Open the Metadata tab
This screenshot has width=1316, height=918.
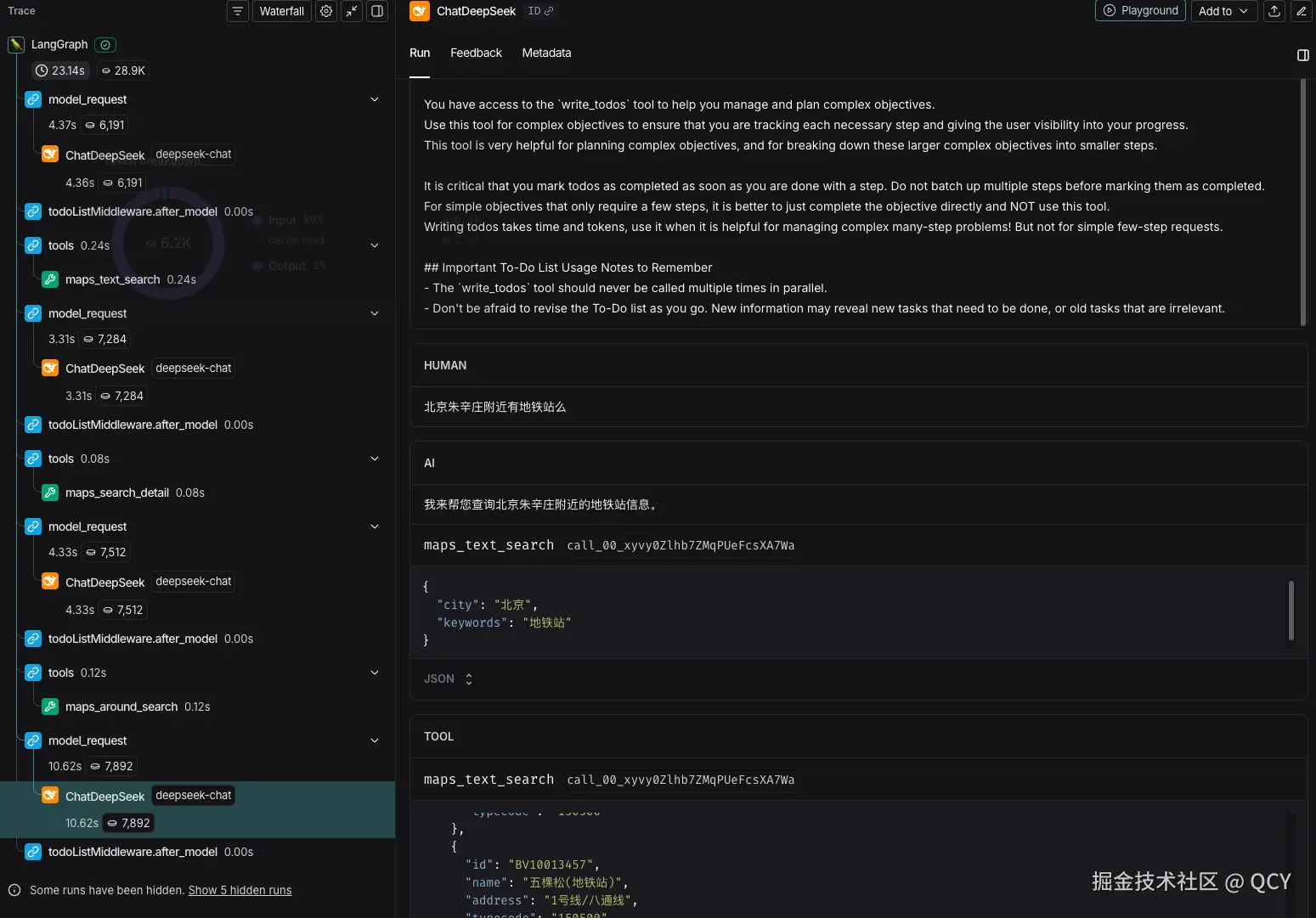[x=546, y=53]
